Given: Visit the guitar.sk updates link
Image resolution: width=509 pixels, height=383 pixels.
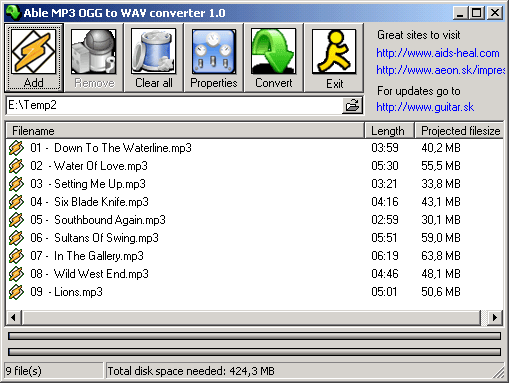Looking at the screenshot, I should point(425,107).
